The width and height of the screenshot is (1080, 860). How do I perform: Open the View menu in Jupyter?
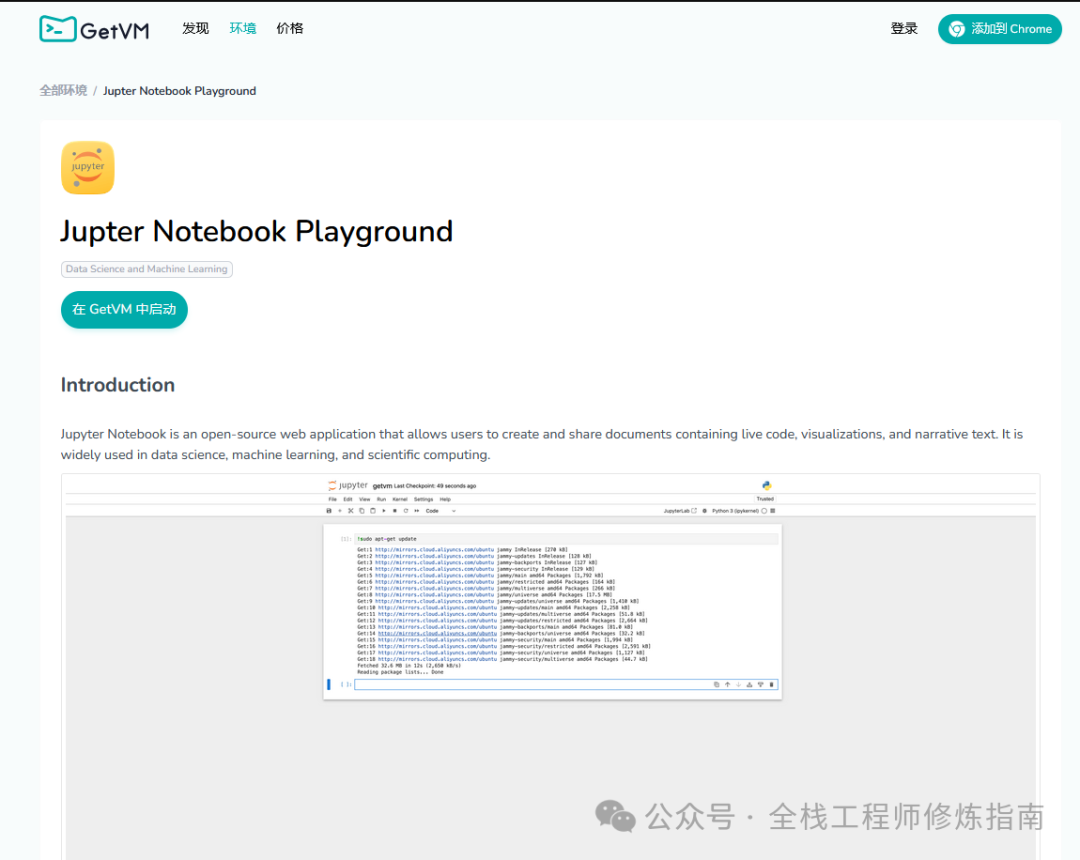coord(364,499)
